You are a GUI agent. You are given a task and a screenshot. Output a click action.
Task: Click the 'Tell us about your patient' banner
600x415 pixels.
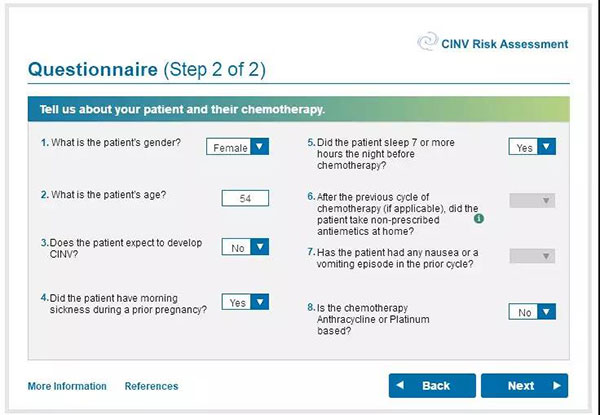pyautogui.click(x=298, y=109)
